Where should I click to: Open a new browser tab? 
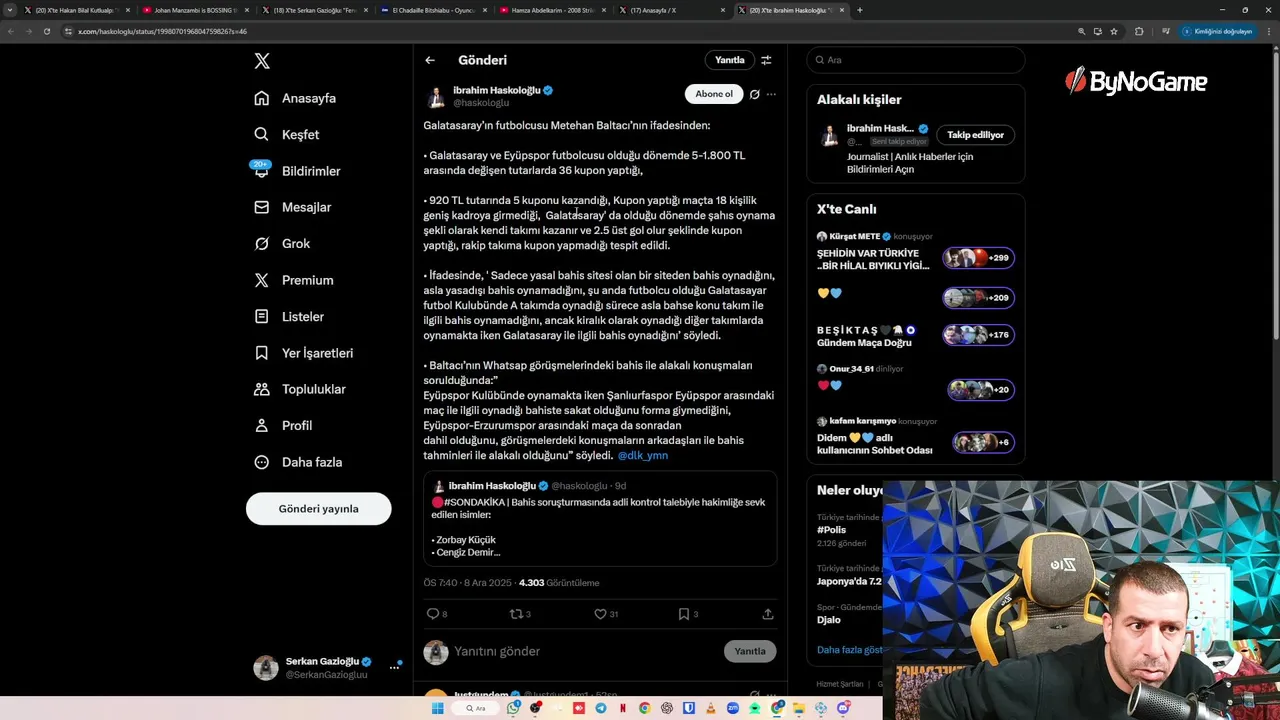(859, 10)
